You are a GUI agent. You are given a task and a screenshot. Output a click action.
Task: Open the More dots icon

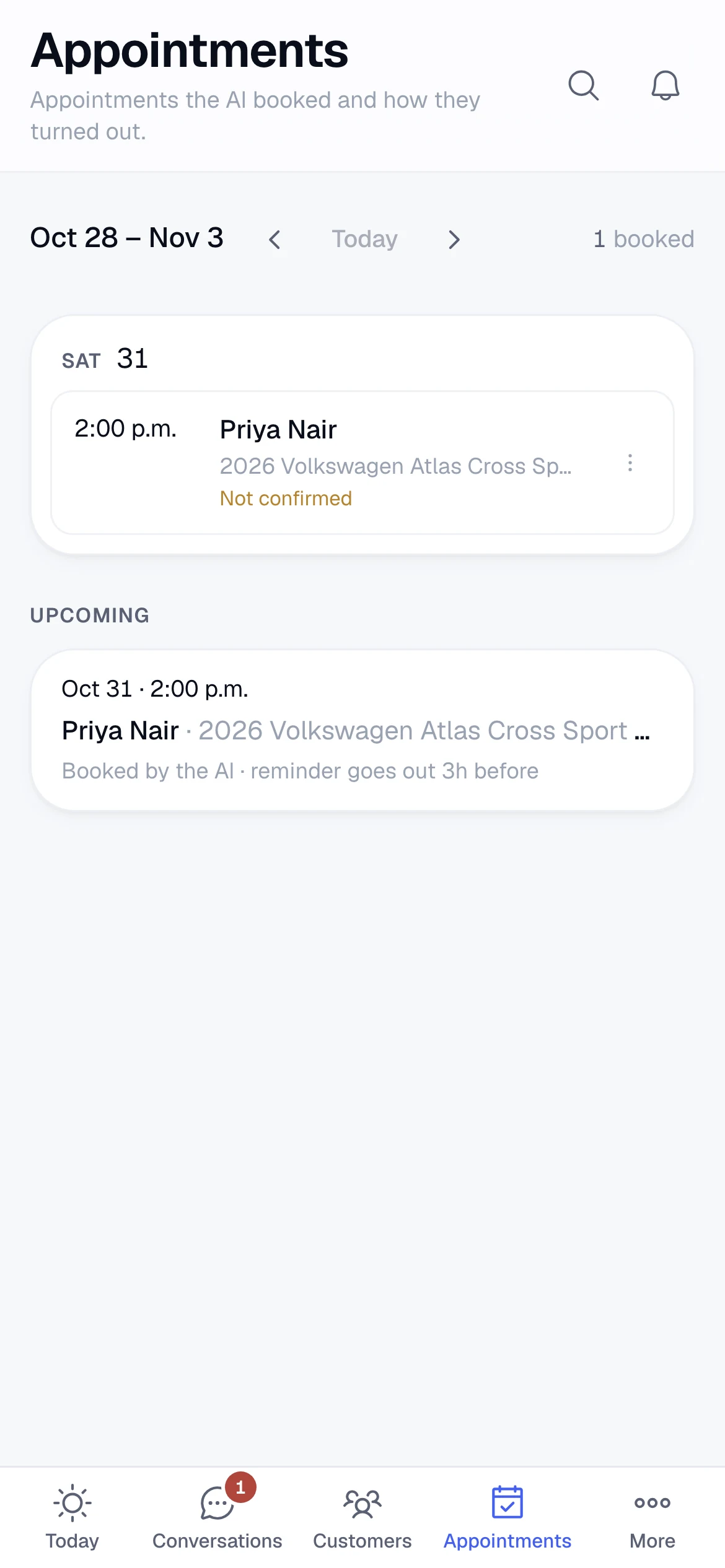click(x=652, y=1503)
